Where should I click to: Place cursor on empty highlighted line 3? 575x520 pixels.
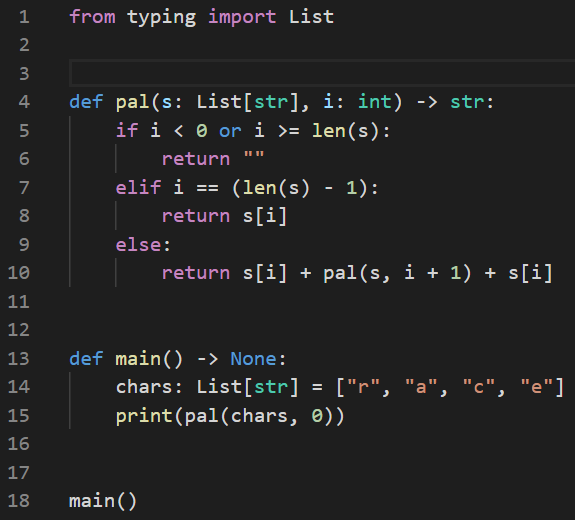(x=322, y=73)
